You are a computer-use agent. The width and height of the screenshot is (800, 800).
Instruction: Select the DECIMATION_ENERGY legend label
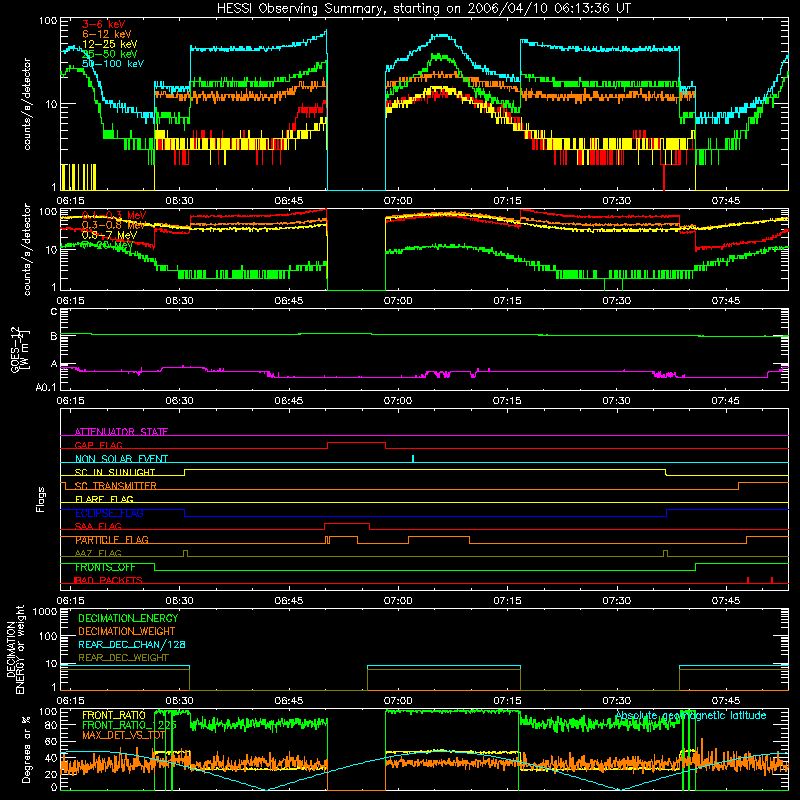pos(128,618)
